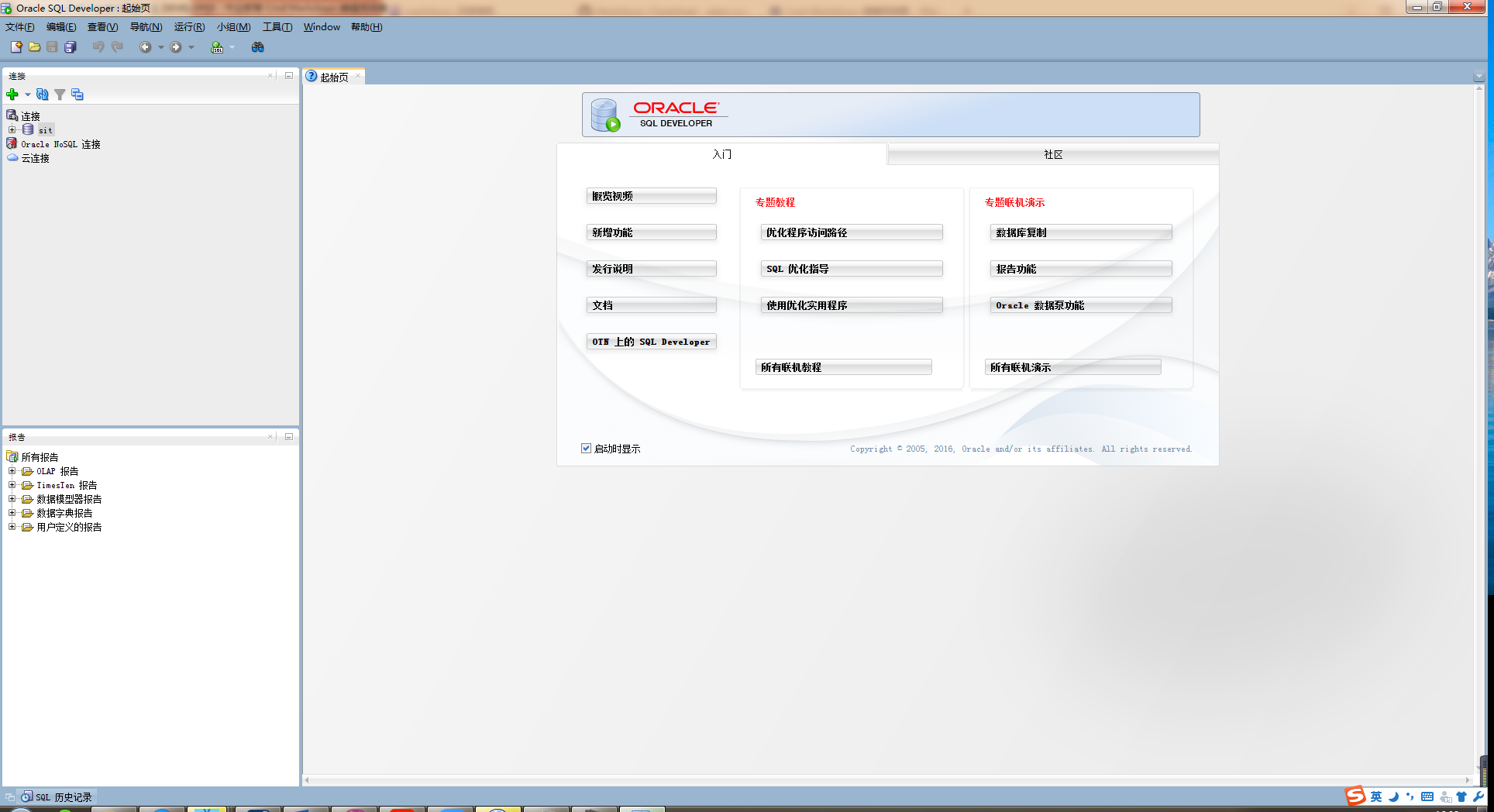Open a file with the folder icon
Screen dimensions: 1494x812
pyautogui.click(x=34, y=47)
